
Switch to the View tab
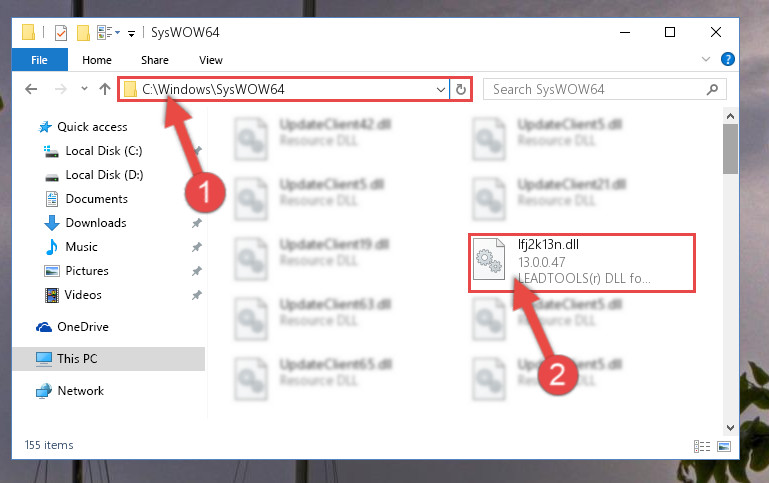click(211, 60)
